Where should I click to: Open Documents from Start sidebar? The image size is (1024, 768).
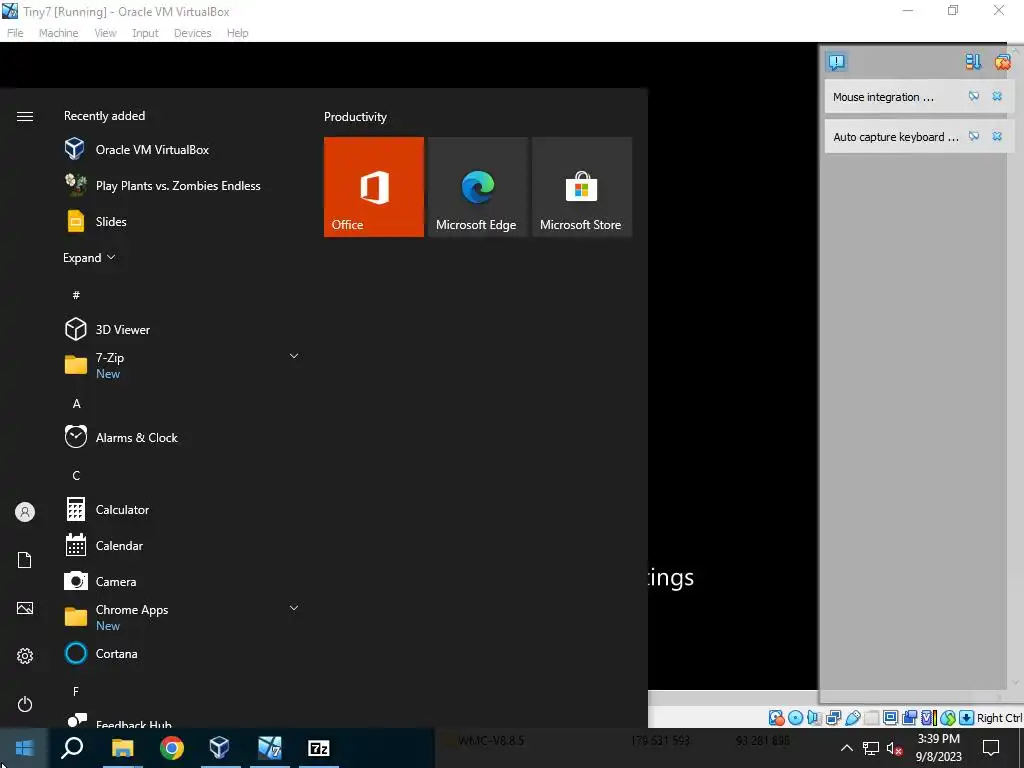click(25, 560)
